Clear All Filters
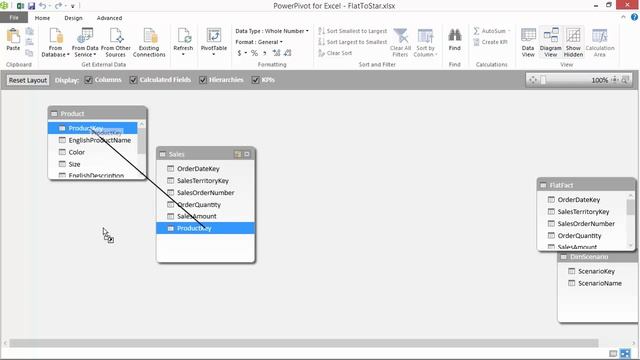This screenshot has width=640, height=360. click(400, 42)
